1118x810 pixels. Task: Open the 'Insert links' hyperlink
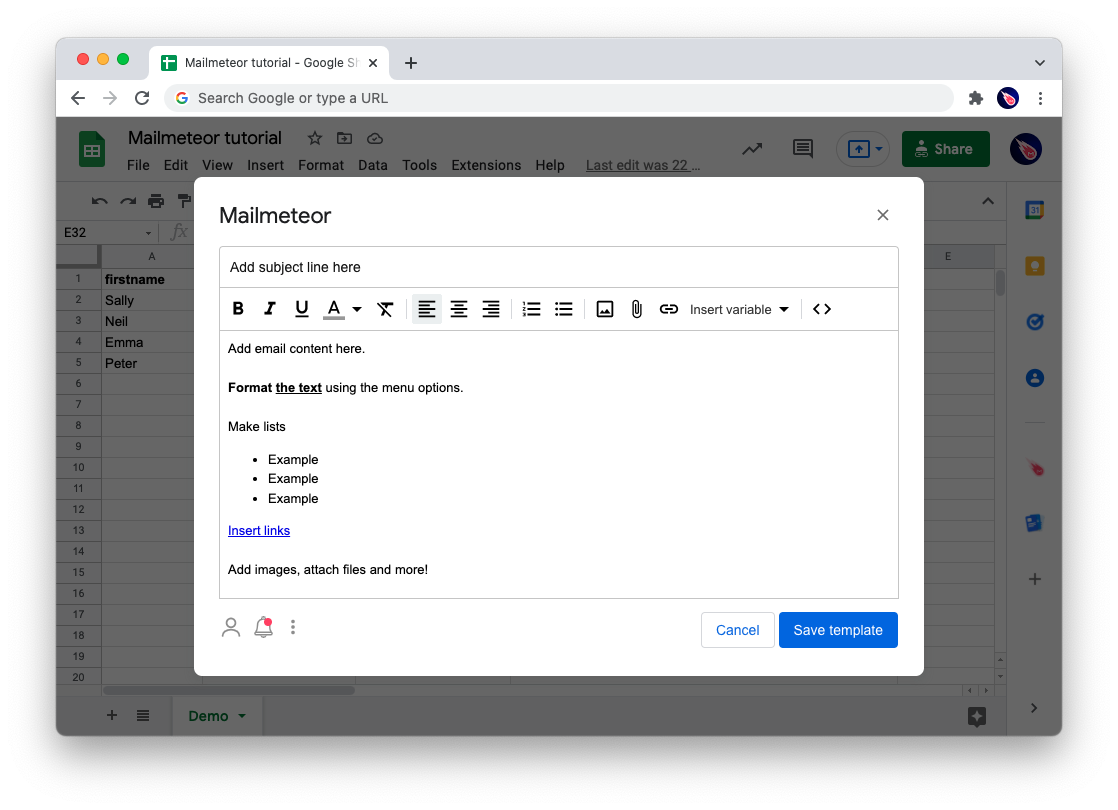click(259, 530)
